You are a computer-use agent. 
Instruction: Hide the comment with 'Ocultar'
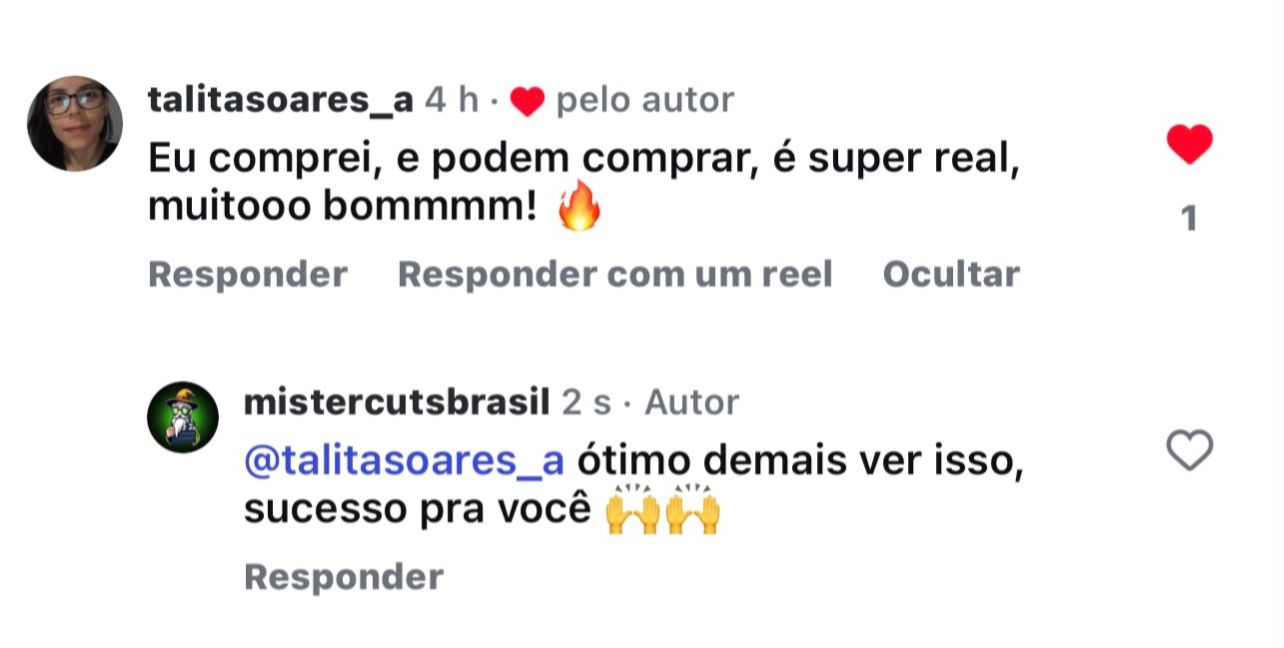[x=951, y=274]
